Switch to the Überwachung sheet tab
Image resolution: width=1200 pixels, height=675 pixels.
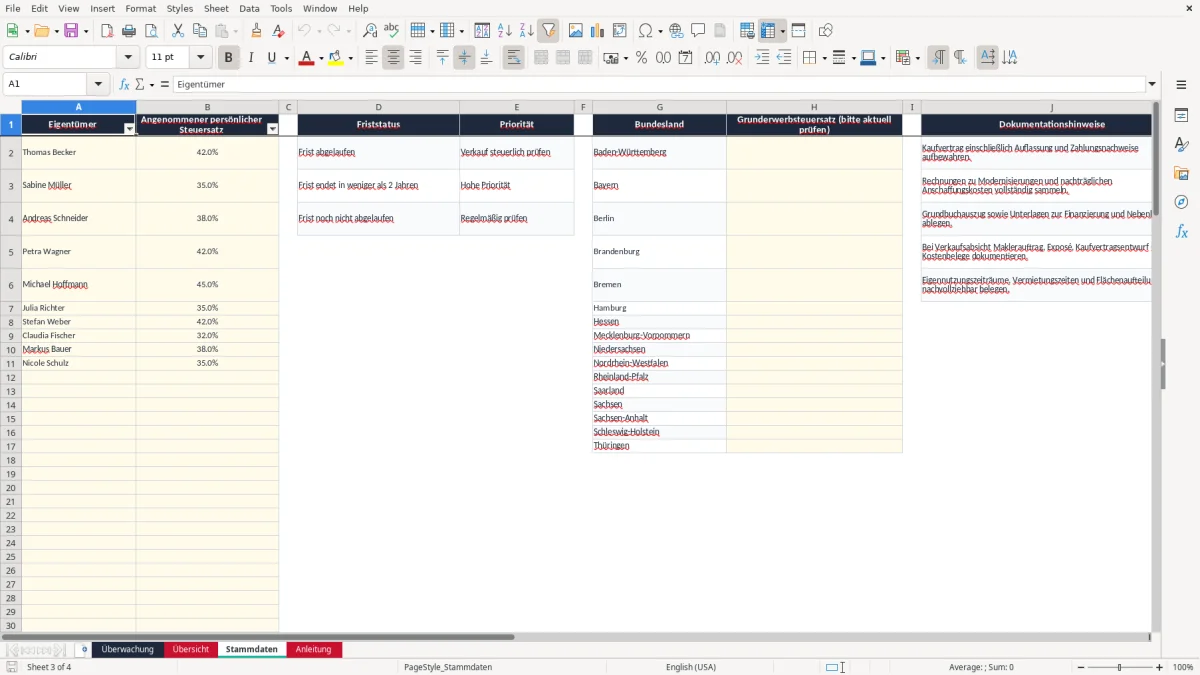pyautogui.click(x=128, y=650)
